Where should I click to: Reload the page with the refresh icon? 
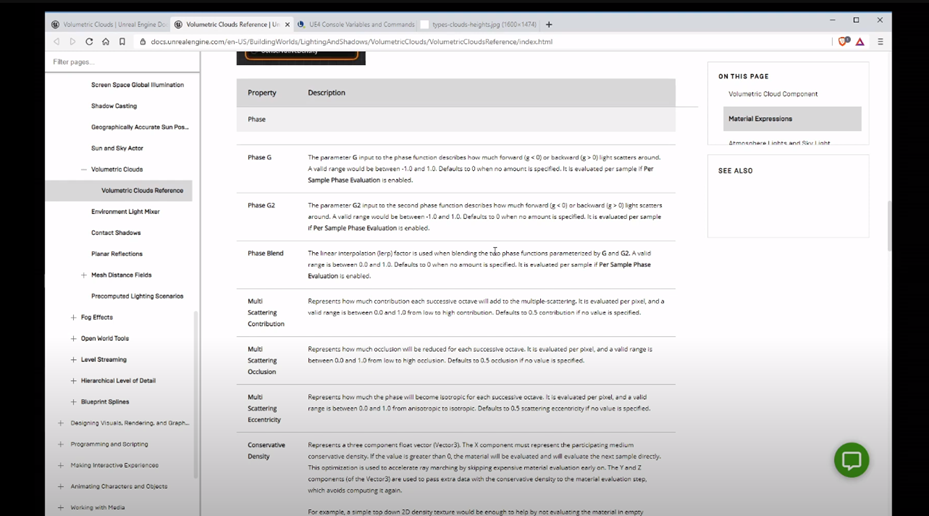click(89, 41)
